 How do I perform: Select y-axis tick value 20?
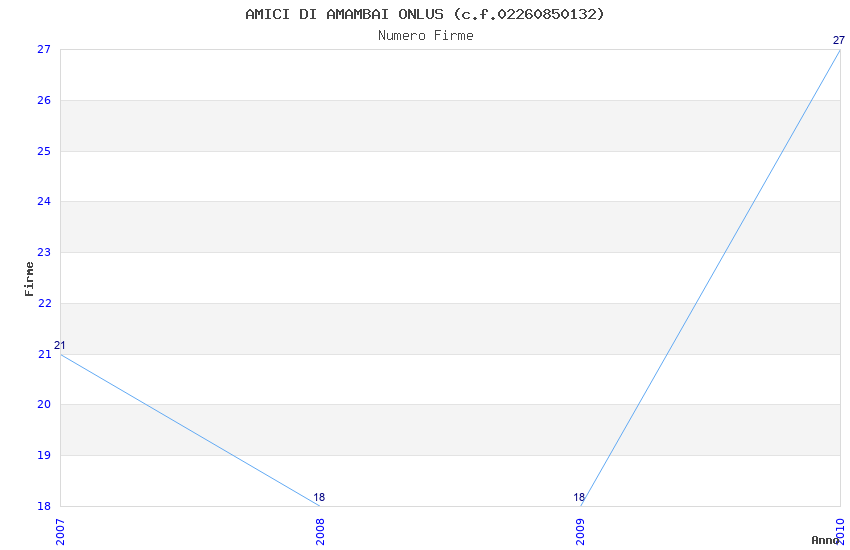[x=44, y=404]
